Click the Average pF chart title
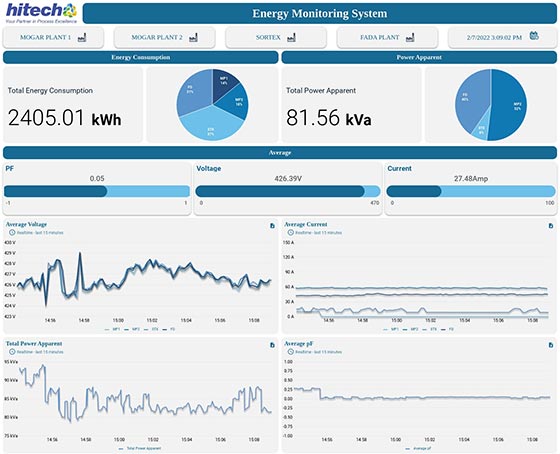Screen dimensions: 560x454 299,344
